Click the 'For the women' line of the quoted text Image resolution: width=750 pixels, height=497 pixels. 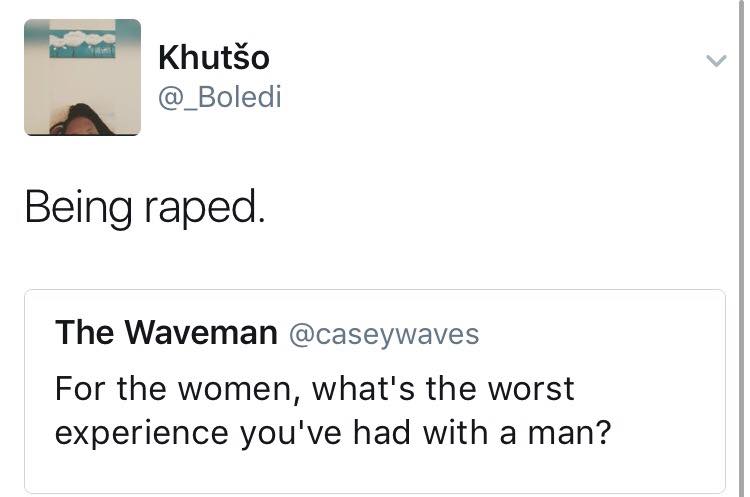[314, 388]
